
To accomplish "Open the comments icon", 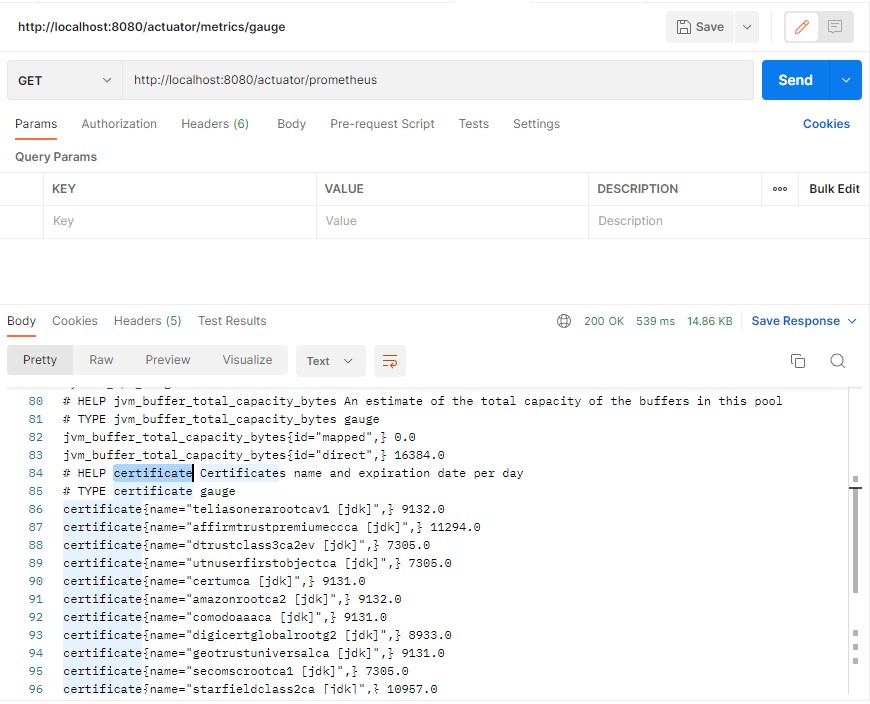I will pyautogui.click(x=834, y=27).
